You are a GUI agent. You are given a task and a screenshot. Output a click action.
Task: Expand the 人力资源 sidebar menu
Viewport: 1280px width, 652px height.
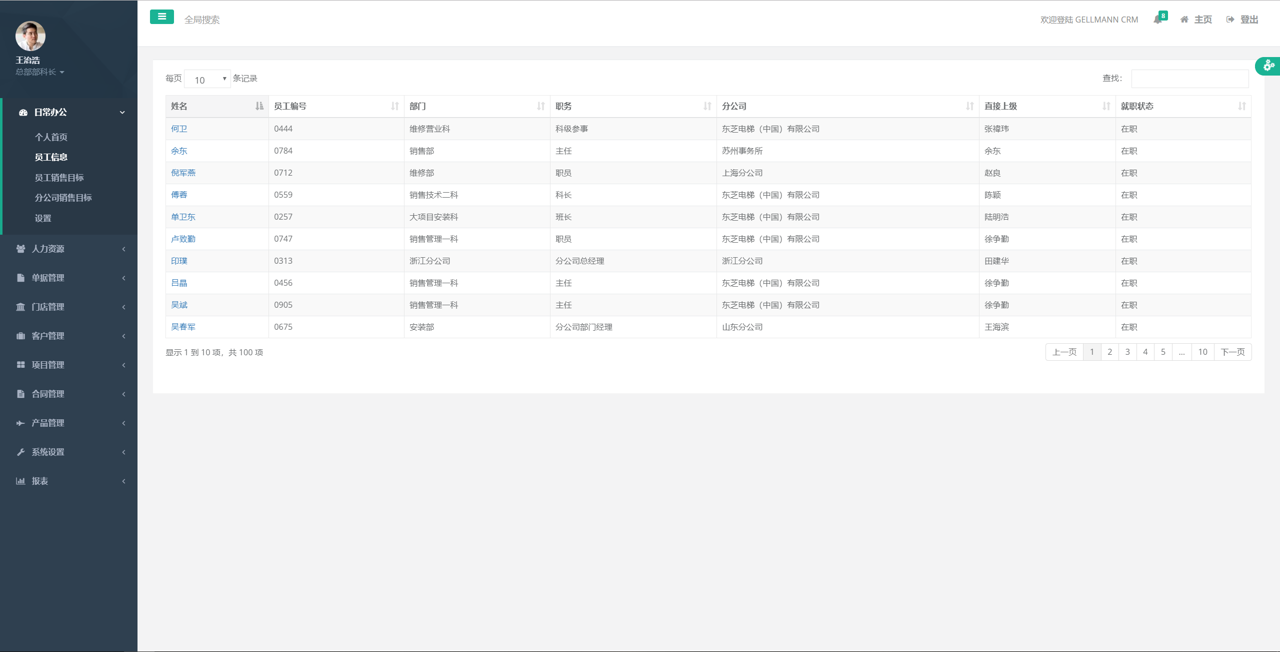point(68,249)
